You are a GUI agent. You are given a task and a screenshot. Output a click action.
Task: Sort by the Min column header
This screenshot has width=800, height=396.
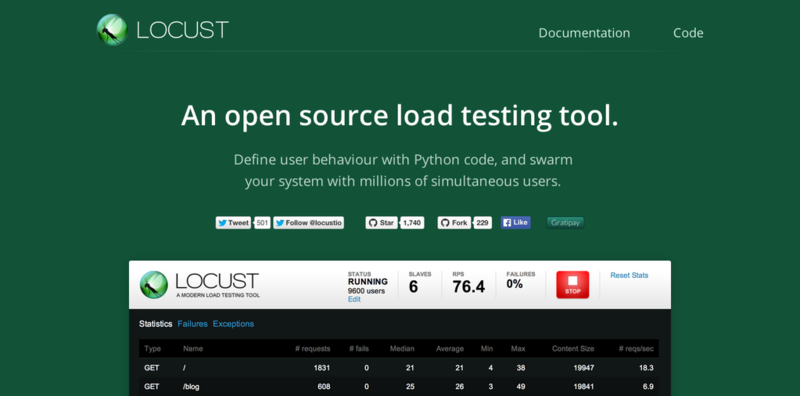487,349
